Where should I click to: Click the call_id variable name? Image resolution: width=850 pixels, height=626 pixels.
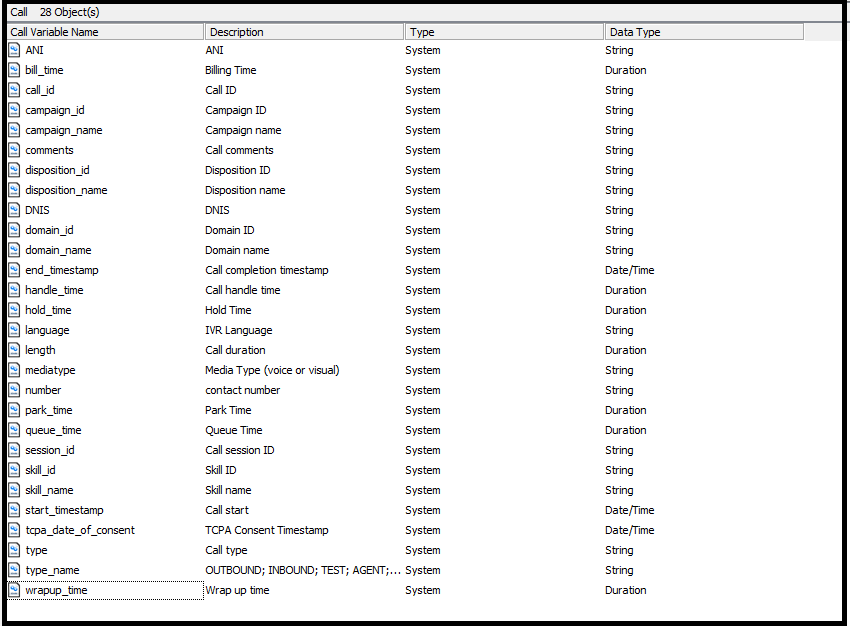(40, 91)
